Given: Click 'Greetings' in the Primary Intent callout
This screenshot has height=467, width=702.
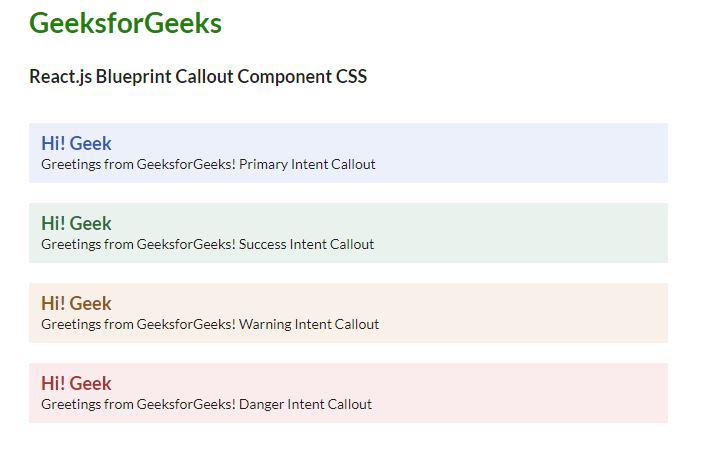Looking at the screenshot, I should click(x=70, y=164).
